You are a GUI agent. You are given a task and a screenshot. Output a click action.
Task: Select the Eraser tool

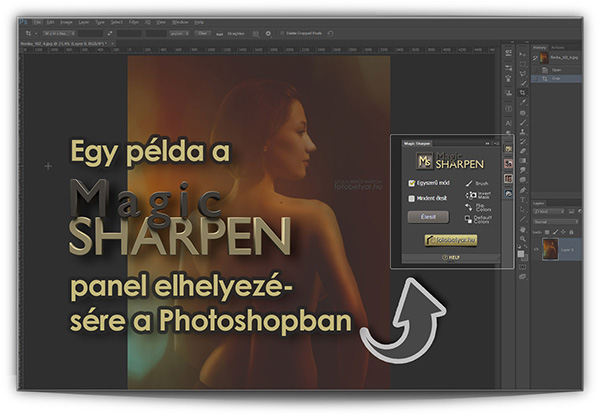tap(522, 151)
